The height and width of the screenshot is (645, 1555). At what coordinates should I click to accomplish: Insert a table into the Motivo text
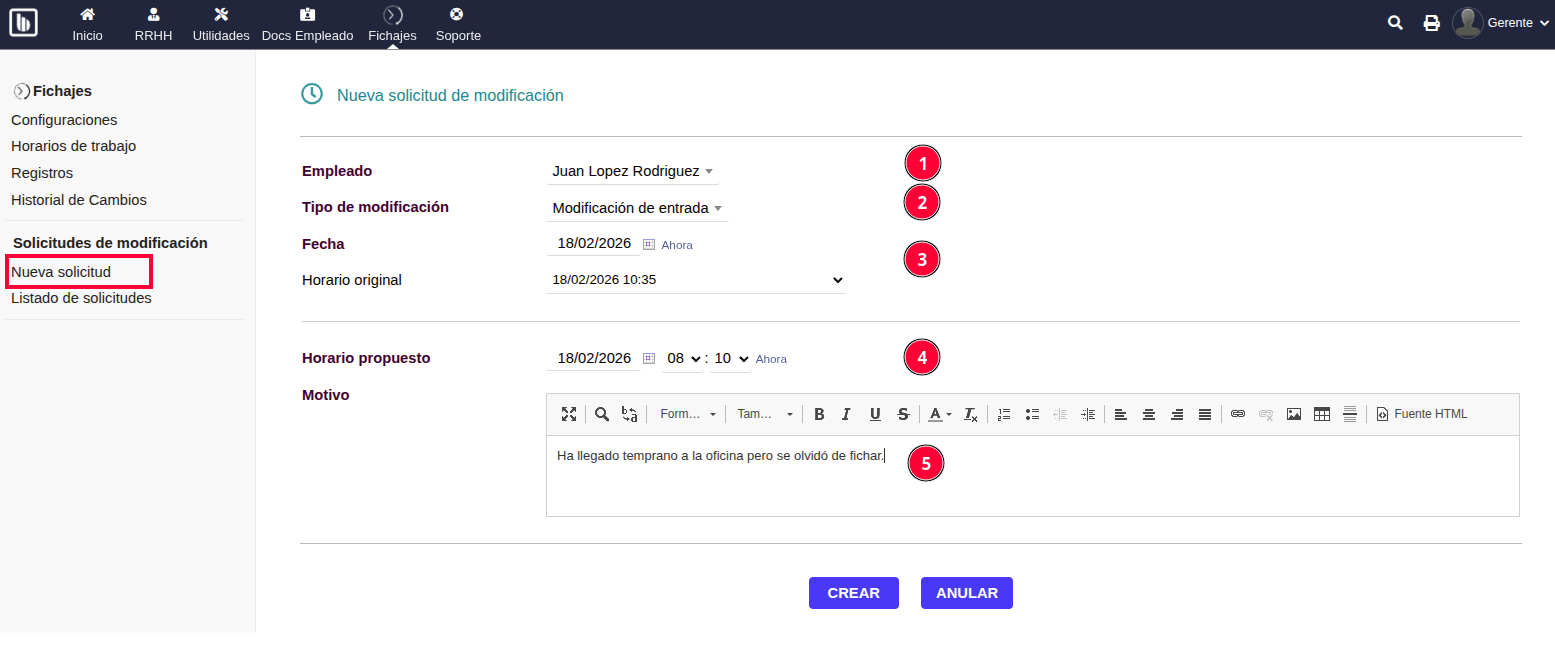(1322, 413)
